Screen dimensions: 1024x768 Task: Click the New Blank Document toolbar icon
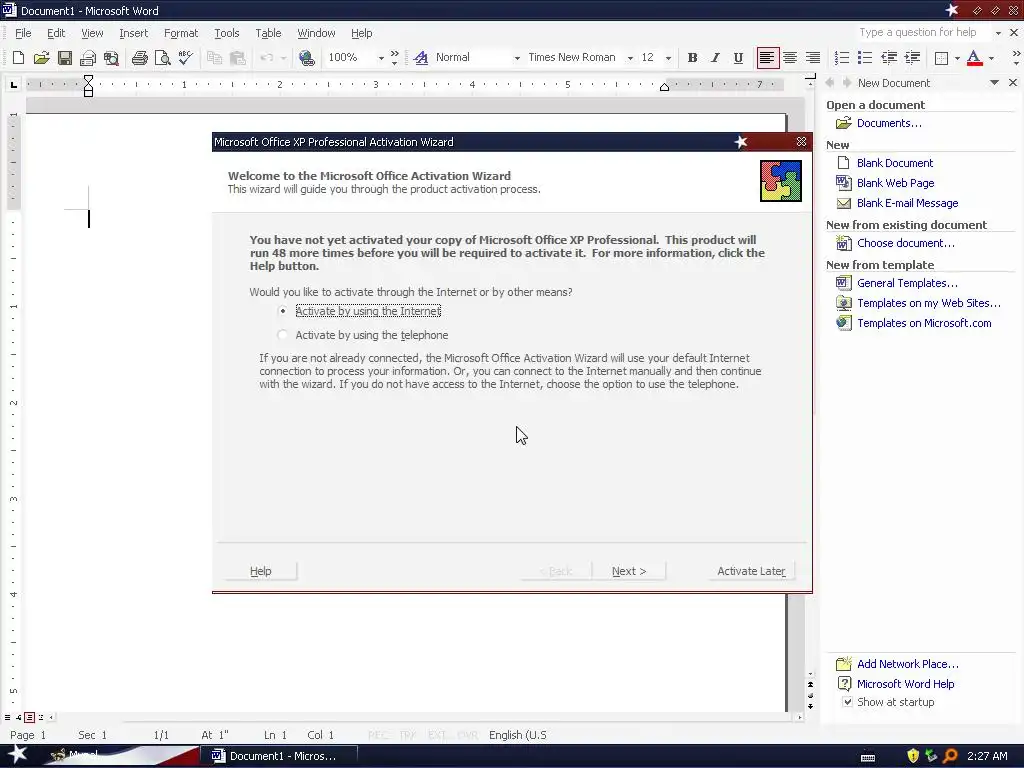click(x=18, y=57)
